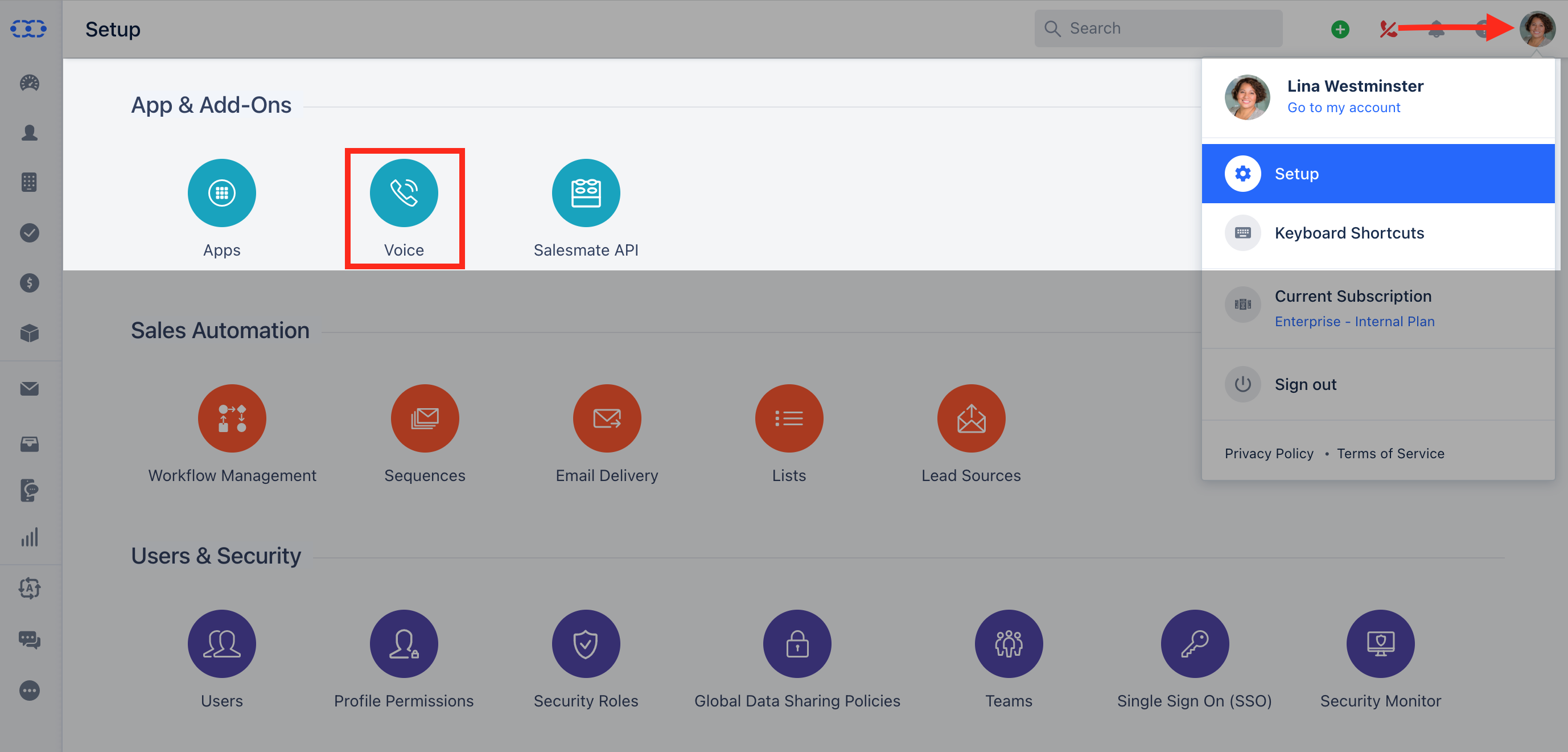Image resolution: width=1568 pixels, height=752 pixels.
Task: Click the profile avatar in top bar
Action: tap(1537, 28)
